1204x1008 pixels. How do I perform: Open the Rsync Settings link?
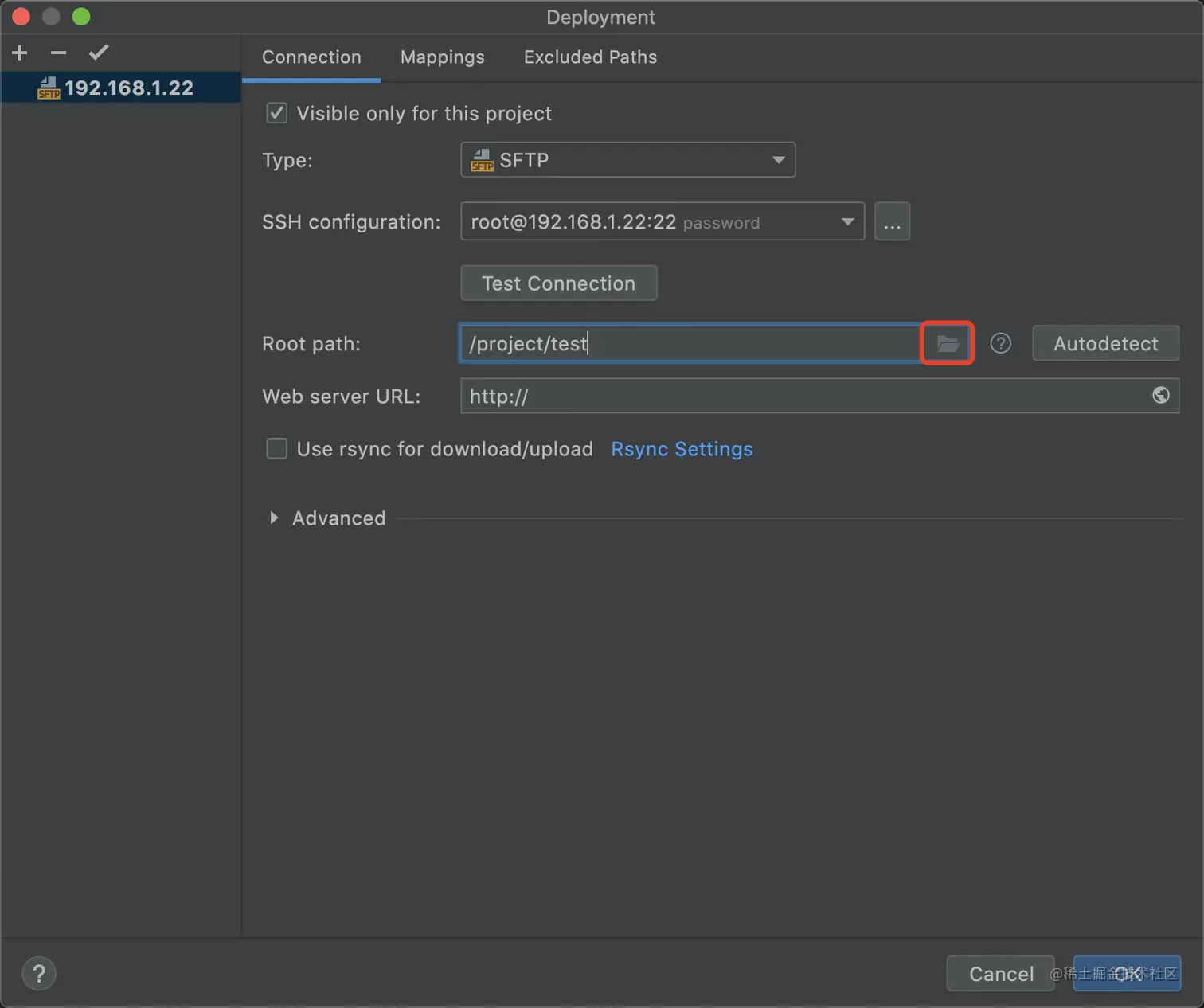click(x=682, y=449)
